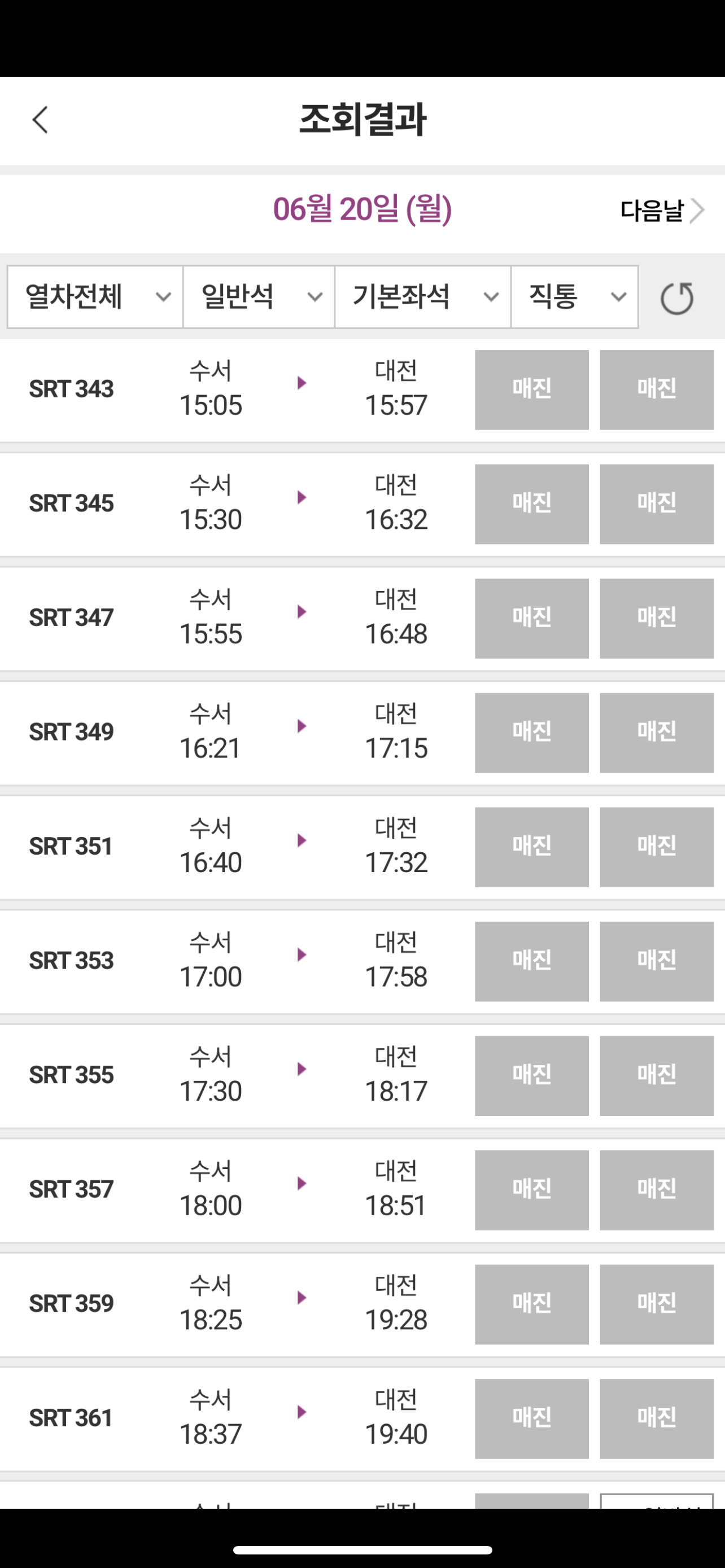Open the 열차전체 train type dropdown
The image size is (725, 1568).
click(95, 297)
